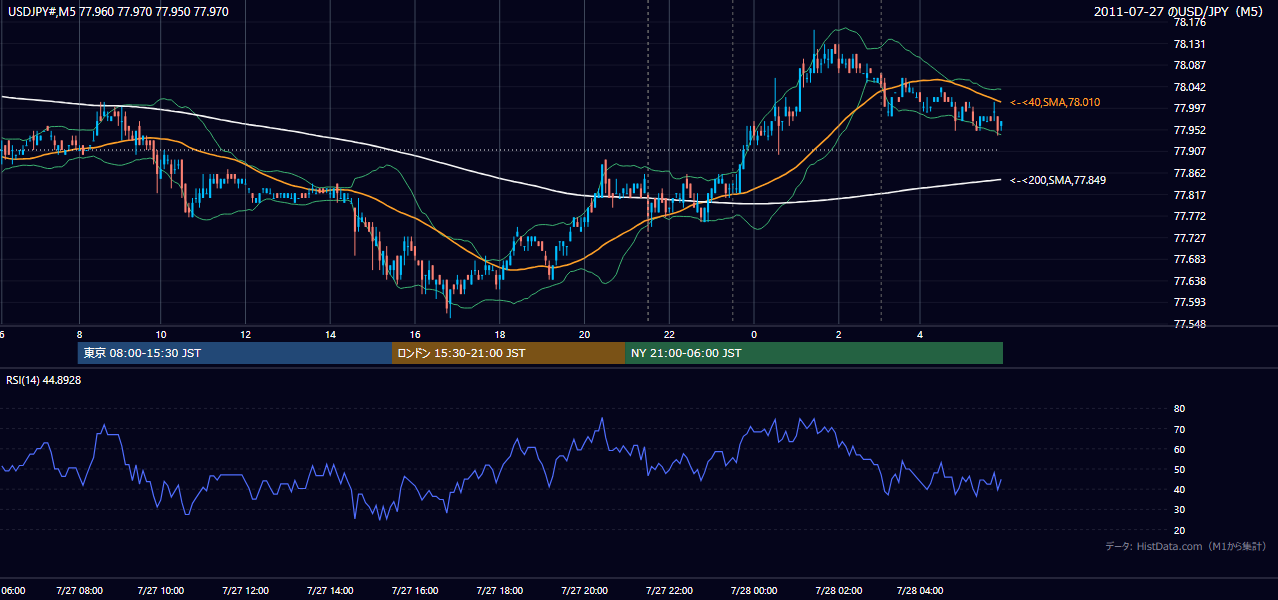Screen dimensions: 1278x600
Task: Click hour label 22 under the price chart
Action: point(669,334)
